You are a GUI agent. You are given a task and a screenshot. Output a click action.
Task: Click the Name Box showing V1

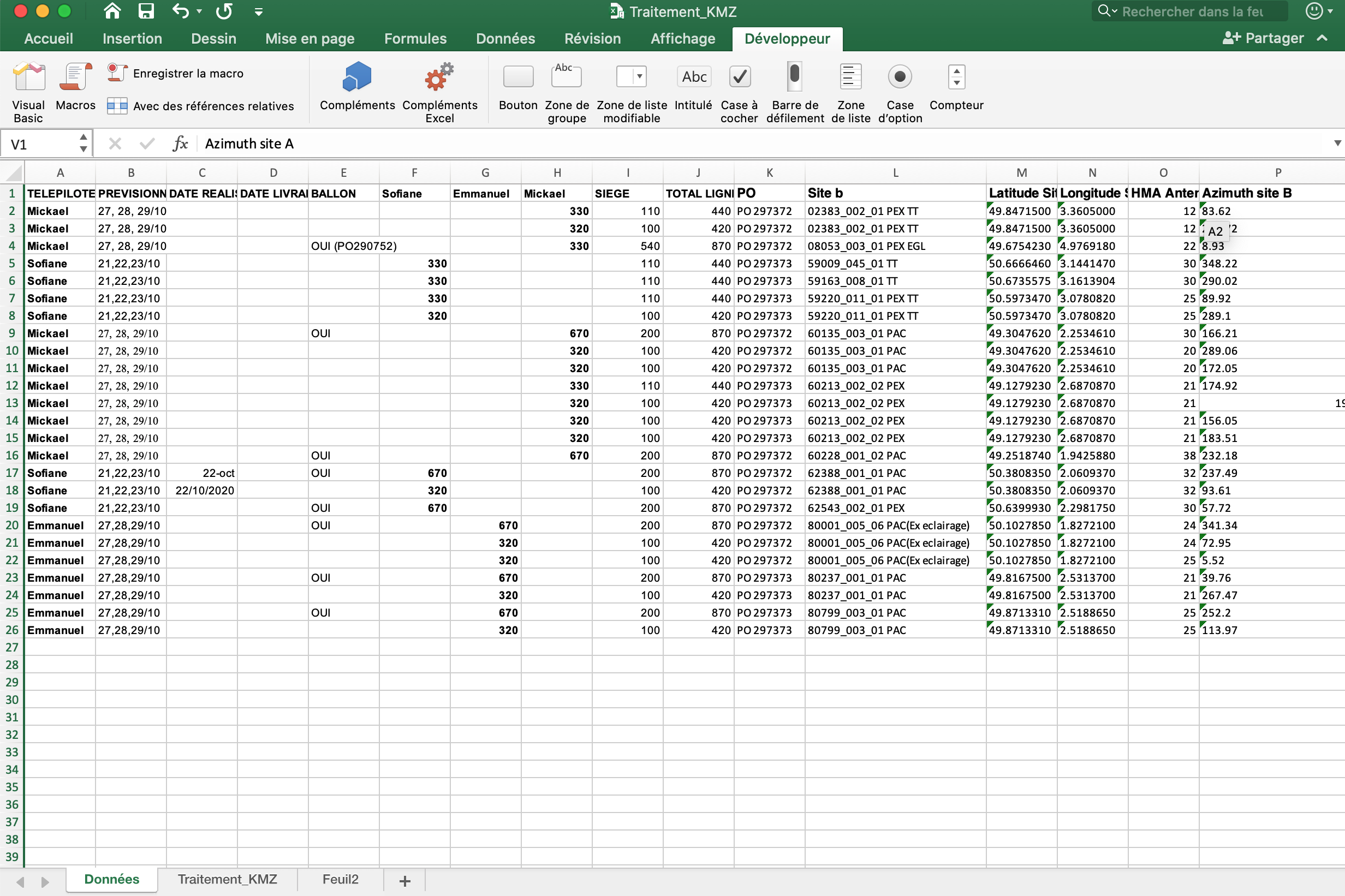click(39, 144)
